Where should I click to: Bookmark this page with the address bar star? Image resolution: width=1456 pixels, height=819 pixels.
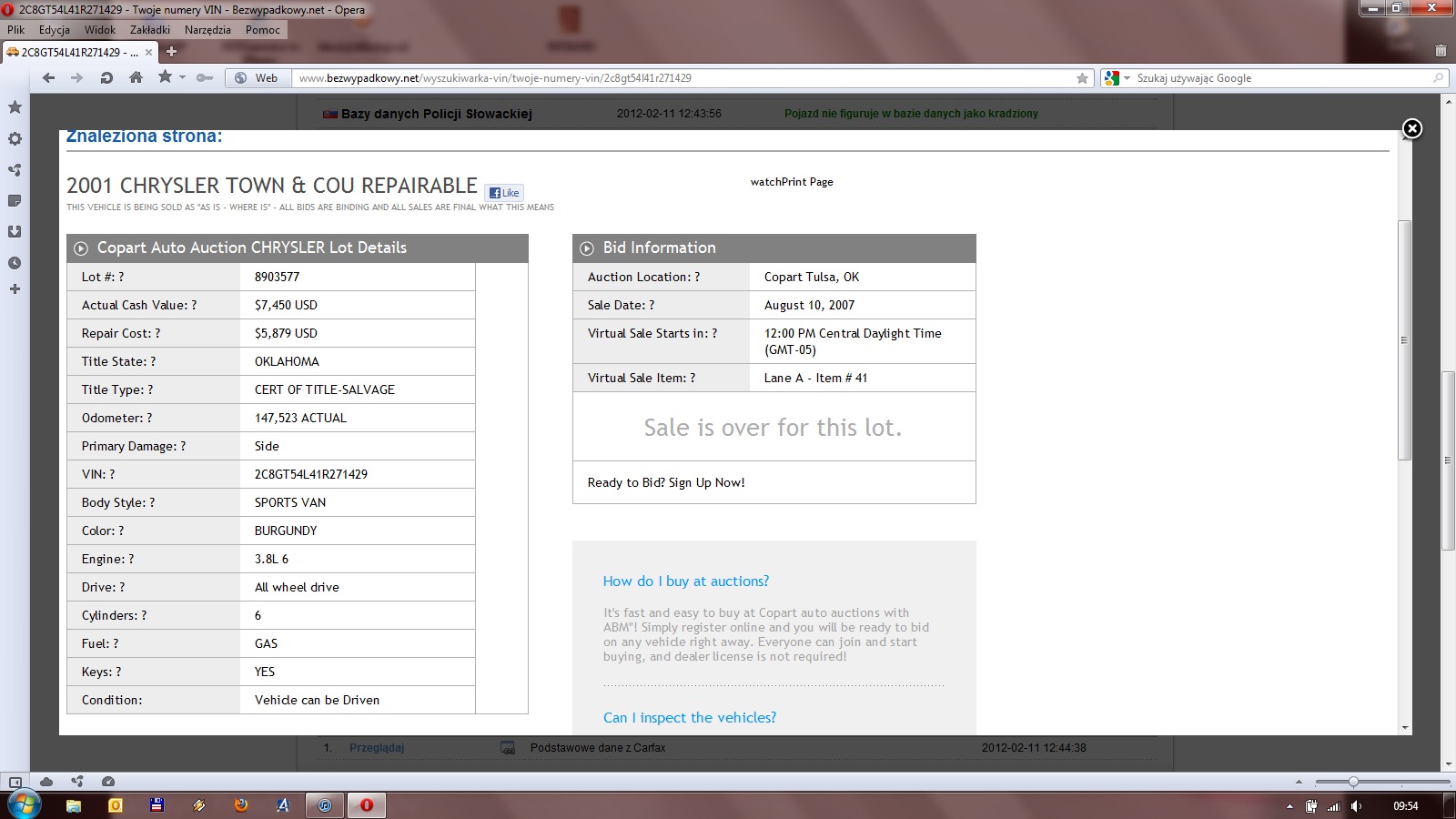coord(1082,78)
